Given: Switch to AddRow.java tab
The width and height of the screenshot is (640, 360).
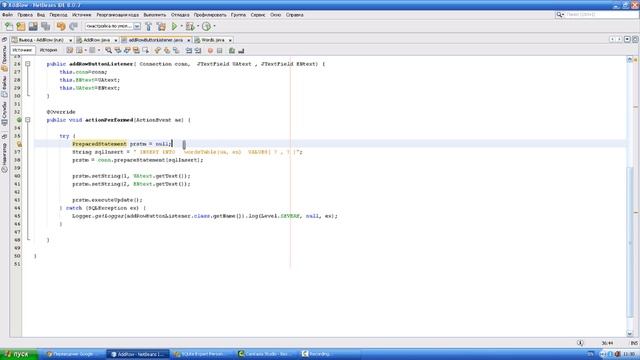Looking at the screenshot, I should [96, 40].
